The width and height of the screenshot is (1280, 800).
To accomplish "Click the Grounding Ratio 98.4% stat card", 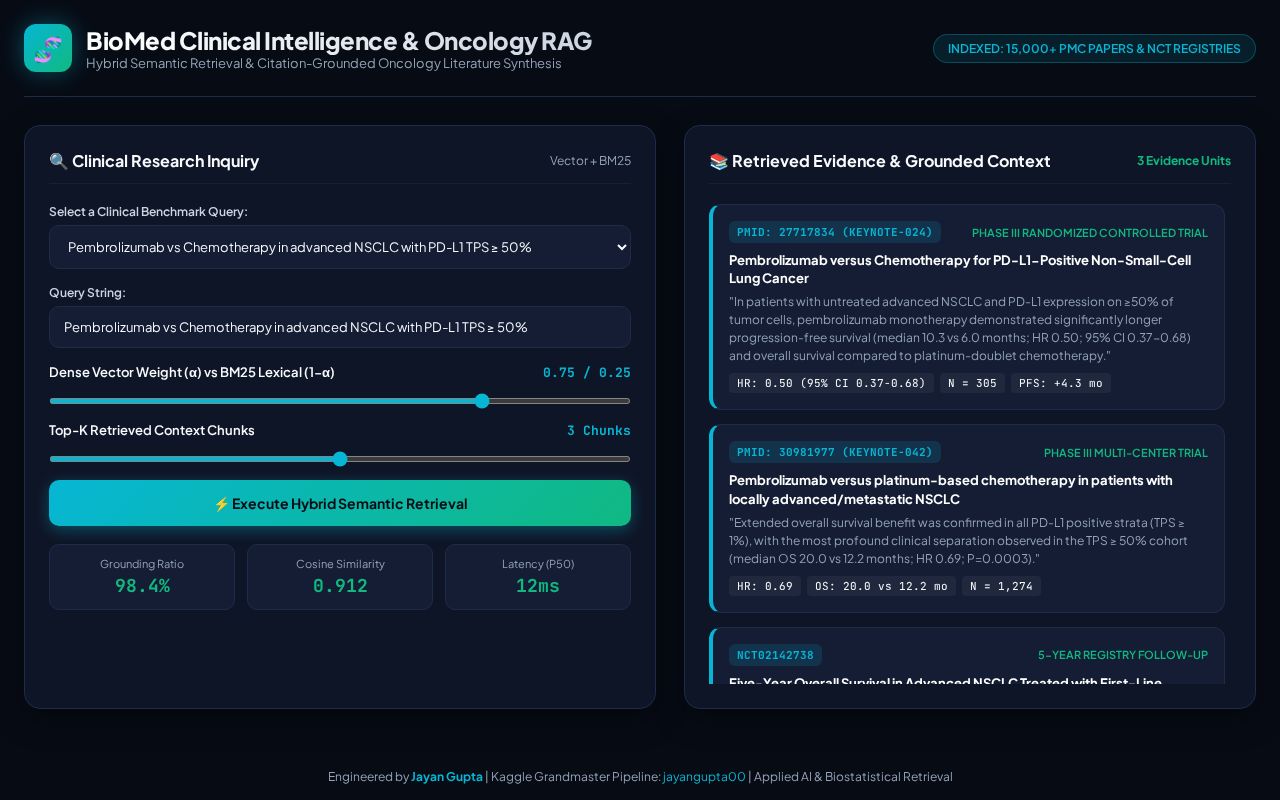I will pyautogui.click(x=142, y=577).
